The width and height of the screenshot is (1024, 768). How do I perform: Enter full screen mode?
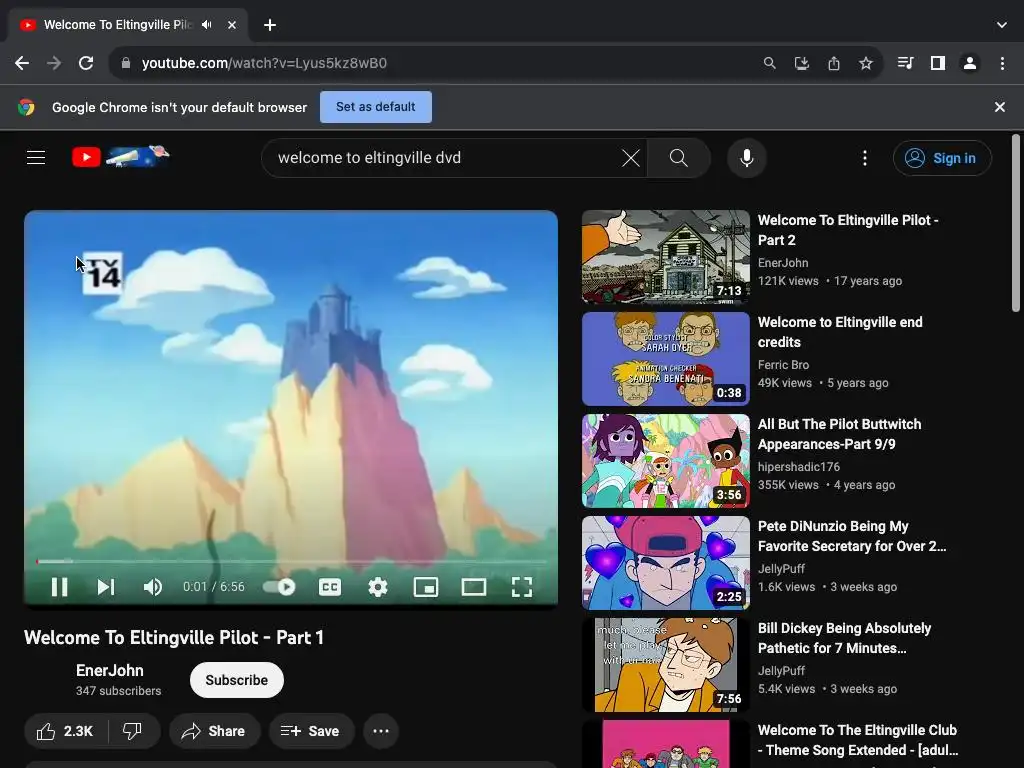pos(521,587)
